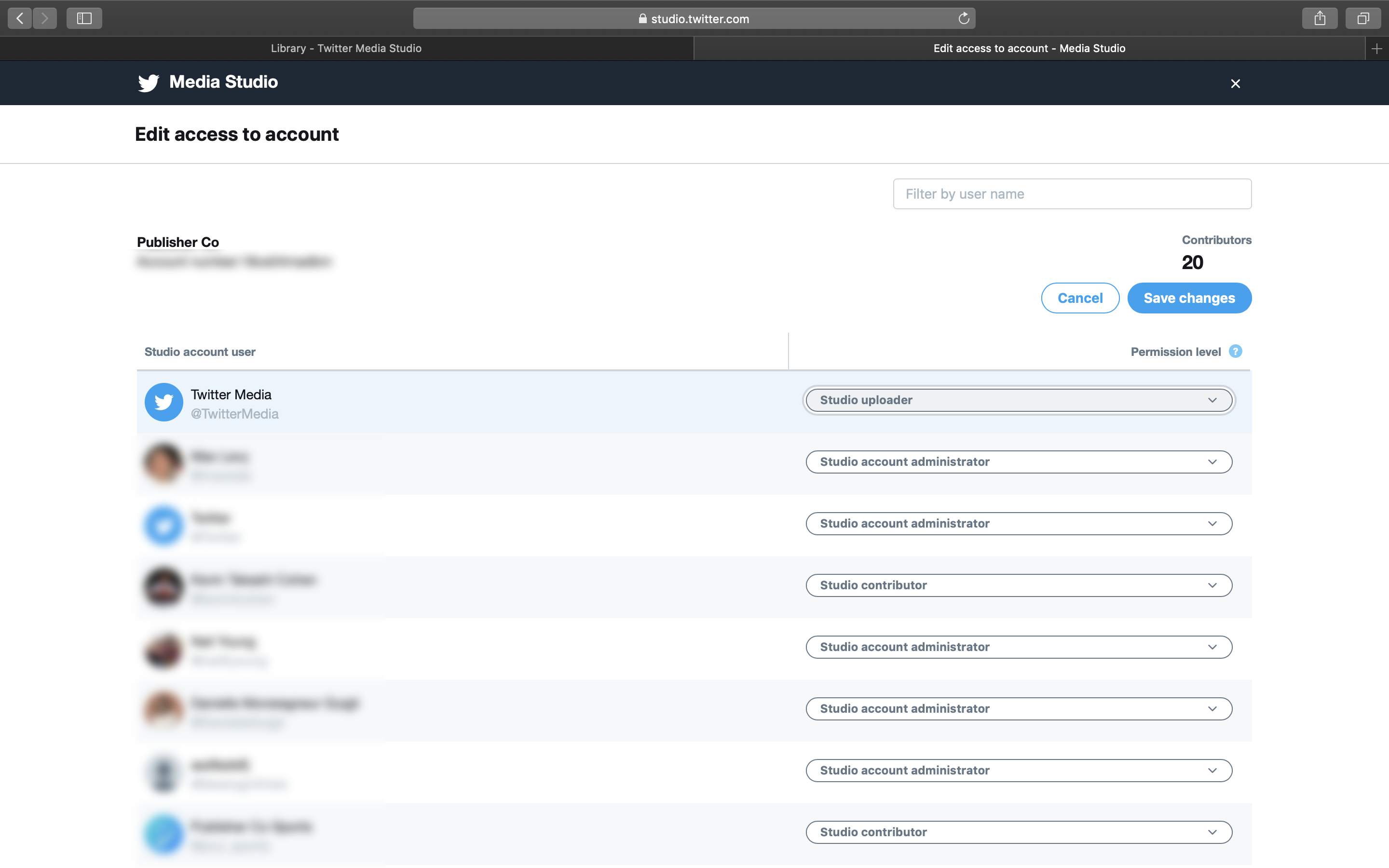Click the Twitter bird logo in the header
Screen dimensions: 1389x868
148,82
